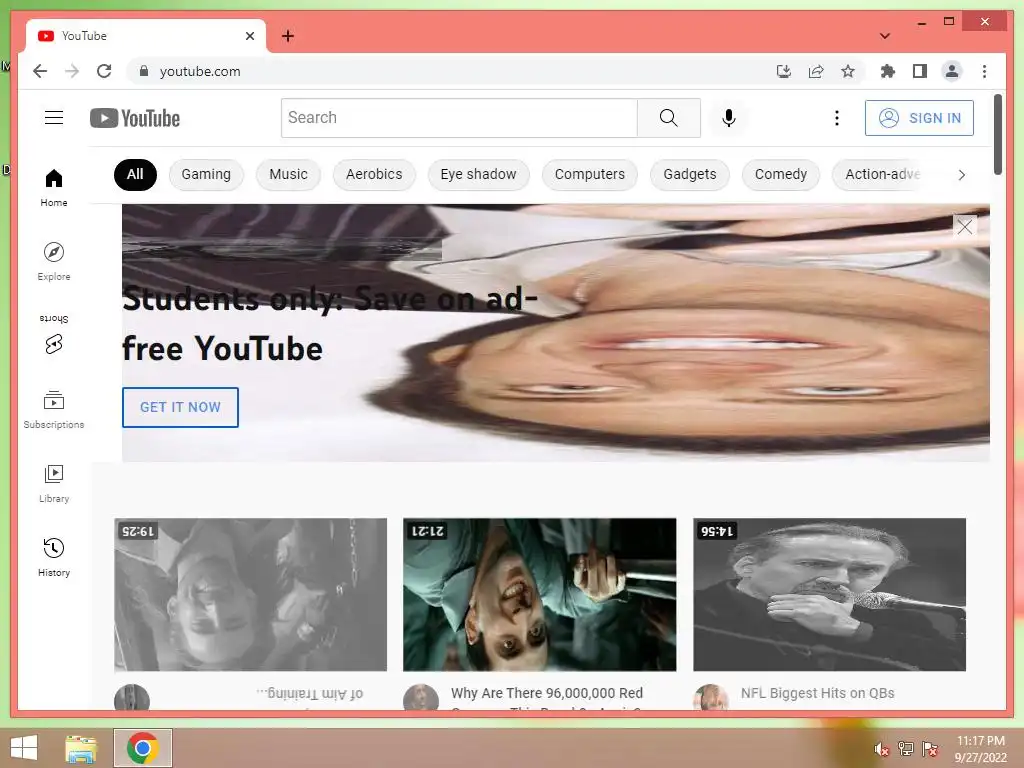Select the Comedy category chip
The image size is (1024, 768).
pyautogui.click(x=780, y=174)
